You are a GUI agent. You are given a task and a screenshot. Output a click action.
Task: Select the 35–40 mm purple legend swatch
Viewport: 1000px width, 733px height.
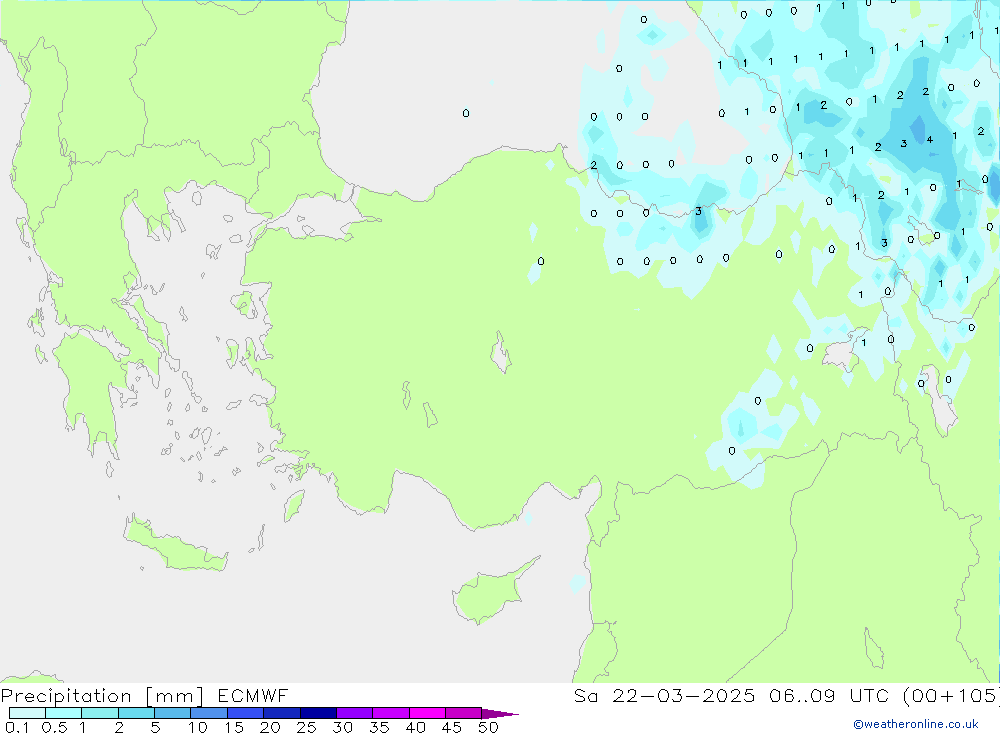coord(391,713)
